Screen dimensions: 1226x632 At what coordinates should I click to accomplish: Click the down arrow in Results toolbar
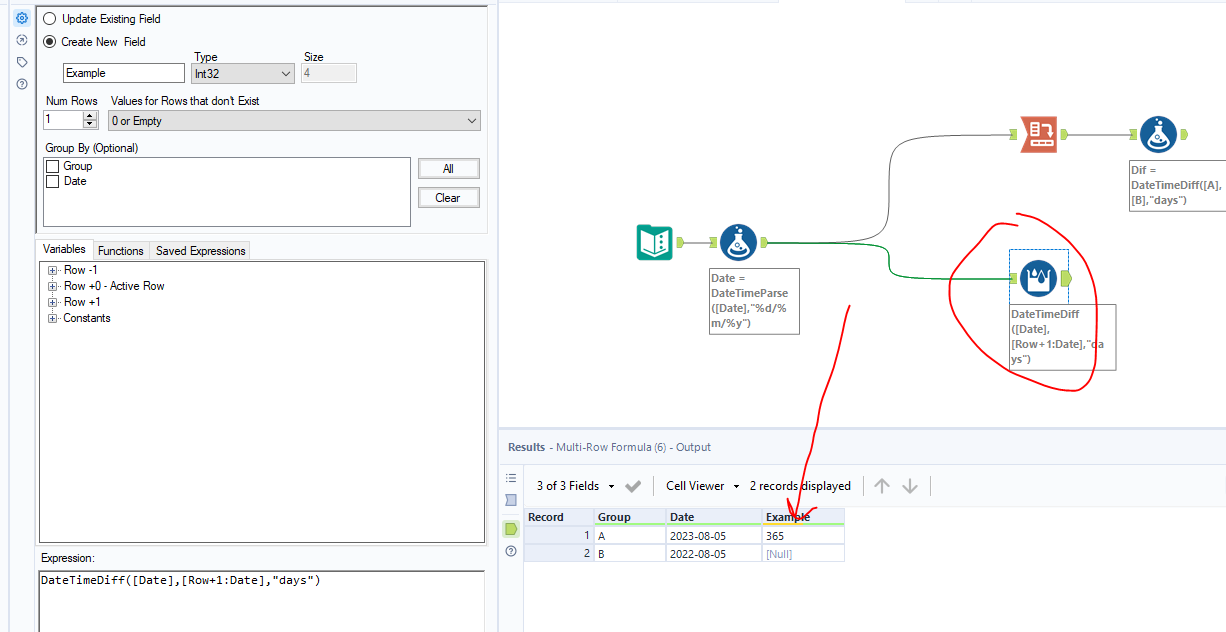910,486
